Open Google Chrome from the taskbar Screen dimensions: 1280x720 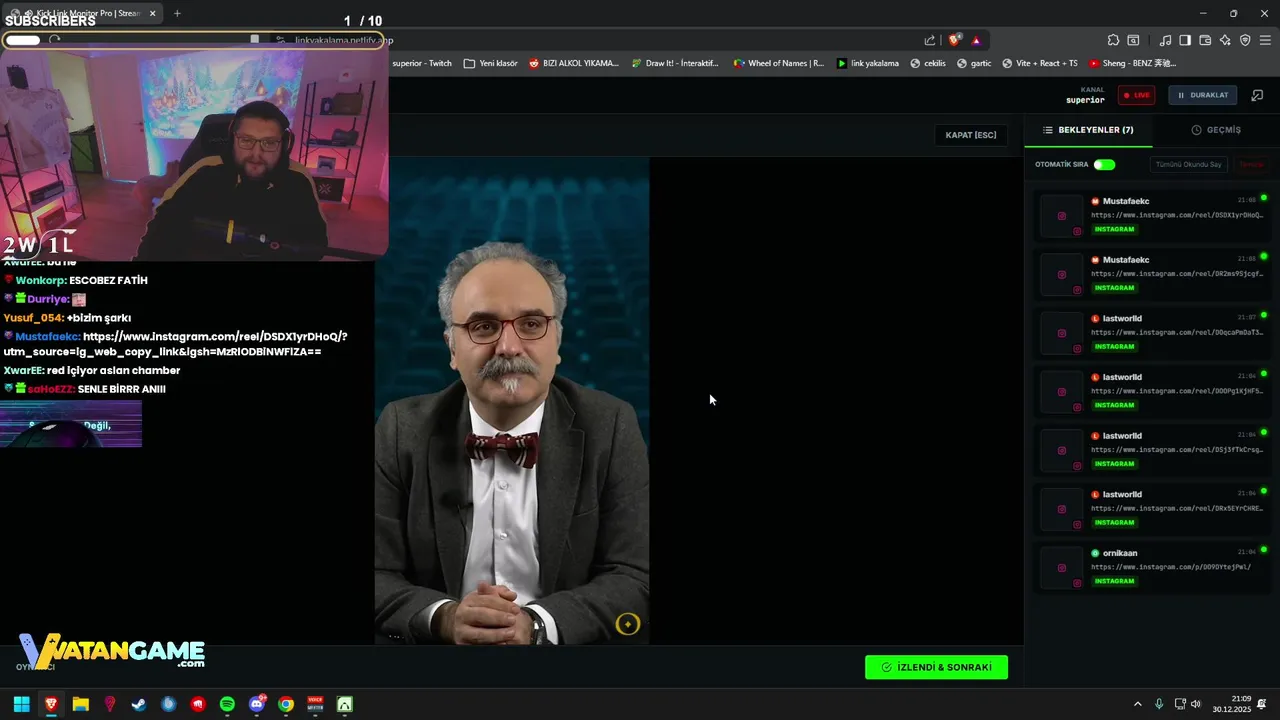click(286, 704)
